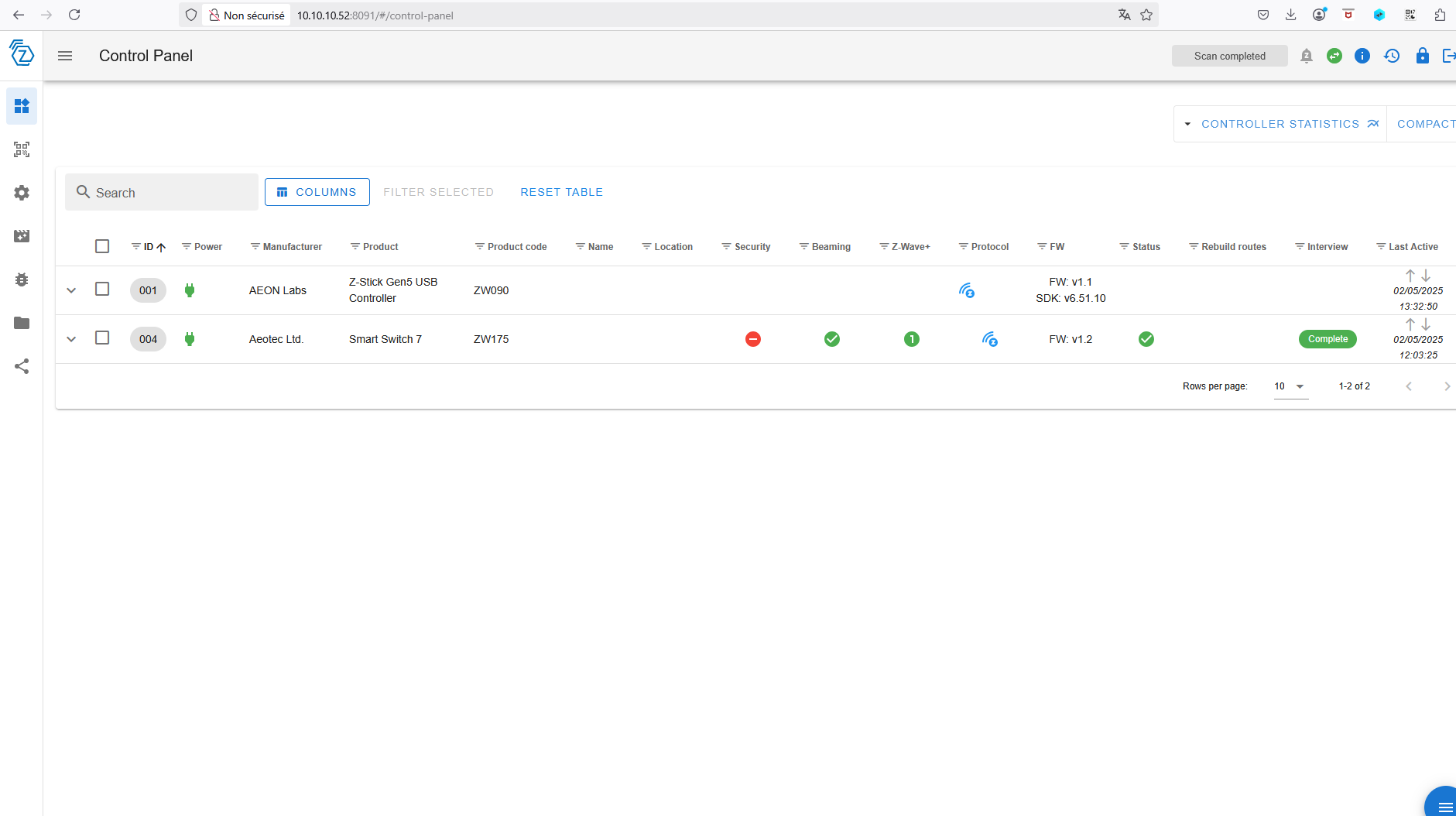Viewport: 1456px width, 816px height.
Task: Select checkbox for node 004 row
Action: (x=102, y=338)
